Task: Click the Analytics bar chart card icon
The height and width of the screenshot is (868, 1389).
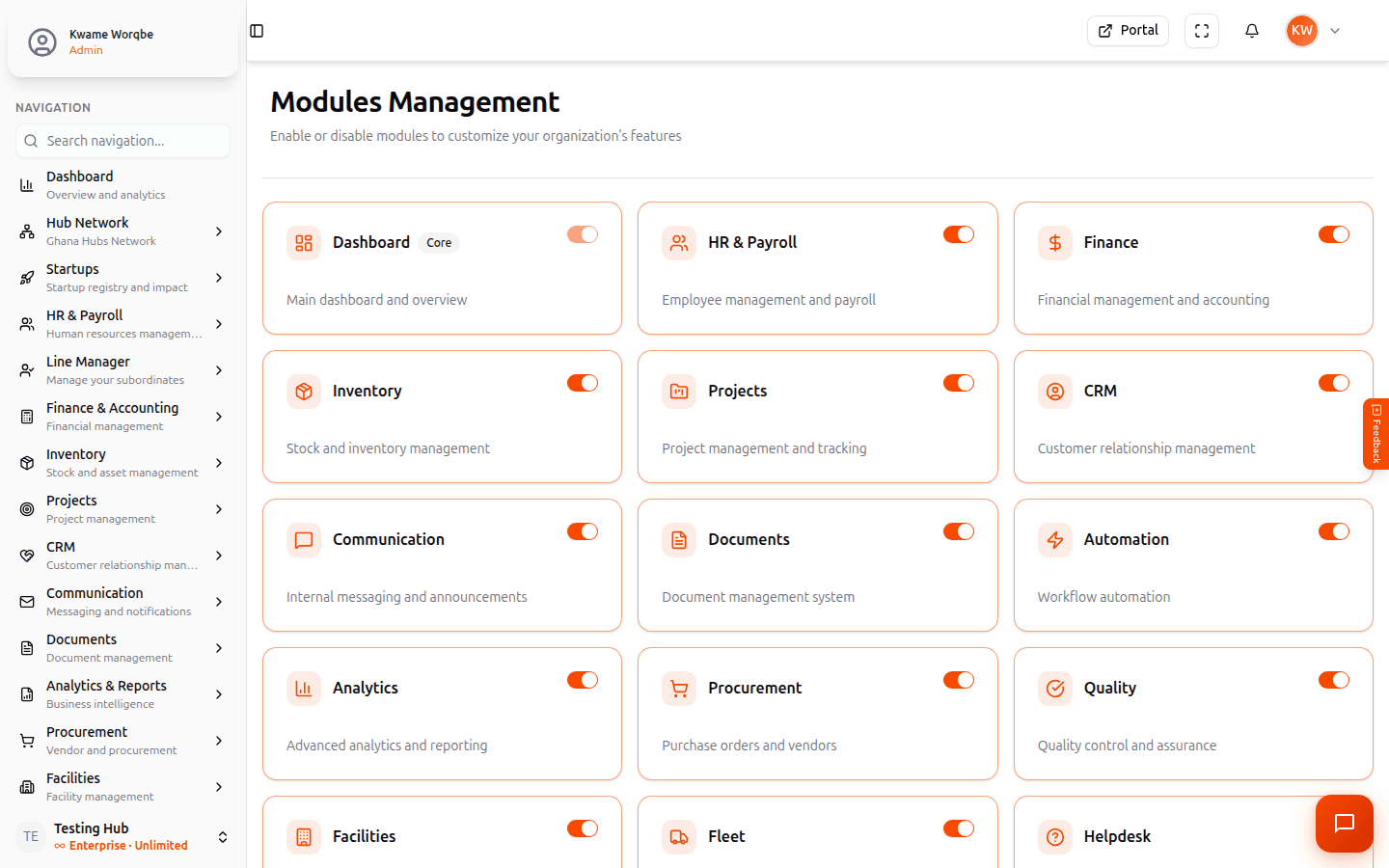Action: click(x=304, y=689)
